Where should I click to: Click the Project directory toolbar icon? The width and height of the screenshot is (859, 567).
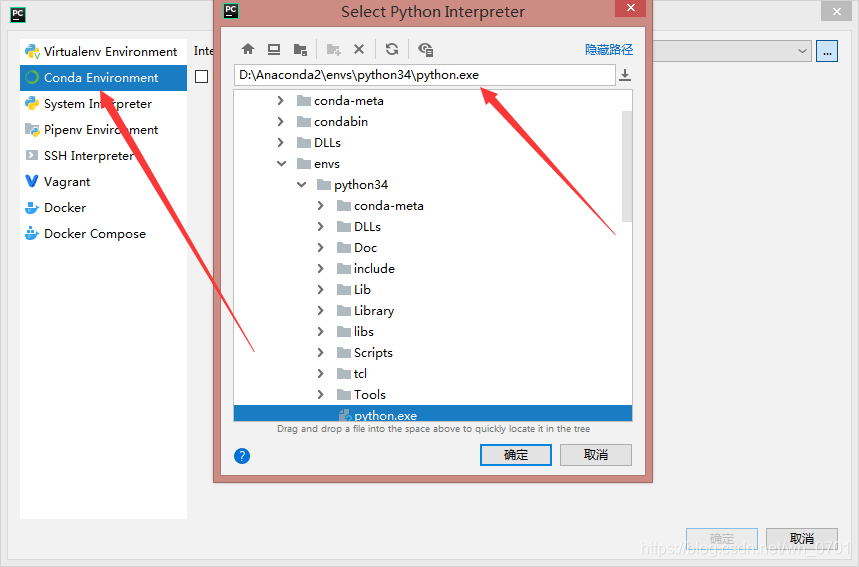click(x=300, y=49)
